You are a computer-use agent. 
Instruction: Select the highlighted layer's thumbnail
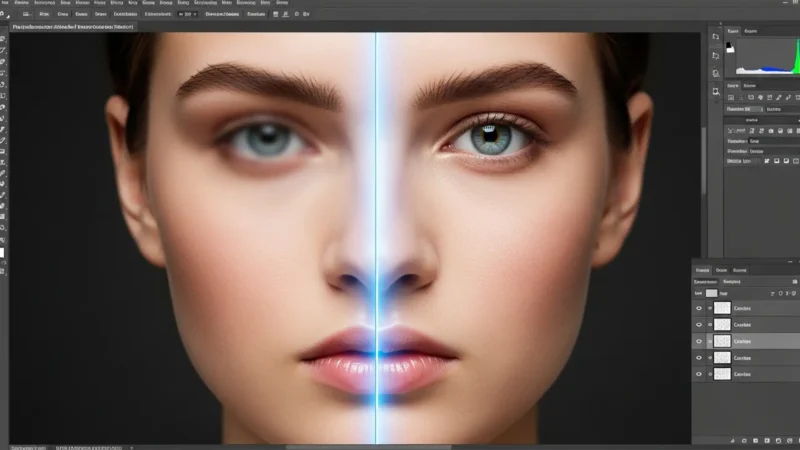coord(722,341)
